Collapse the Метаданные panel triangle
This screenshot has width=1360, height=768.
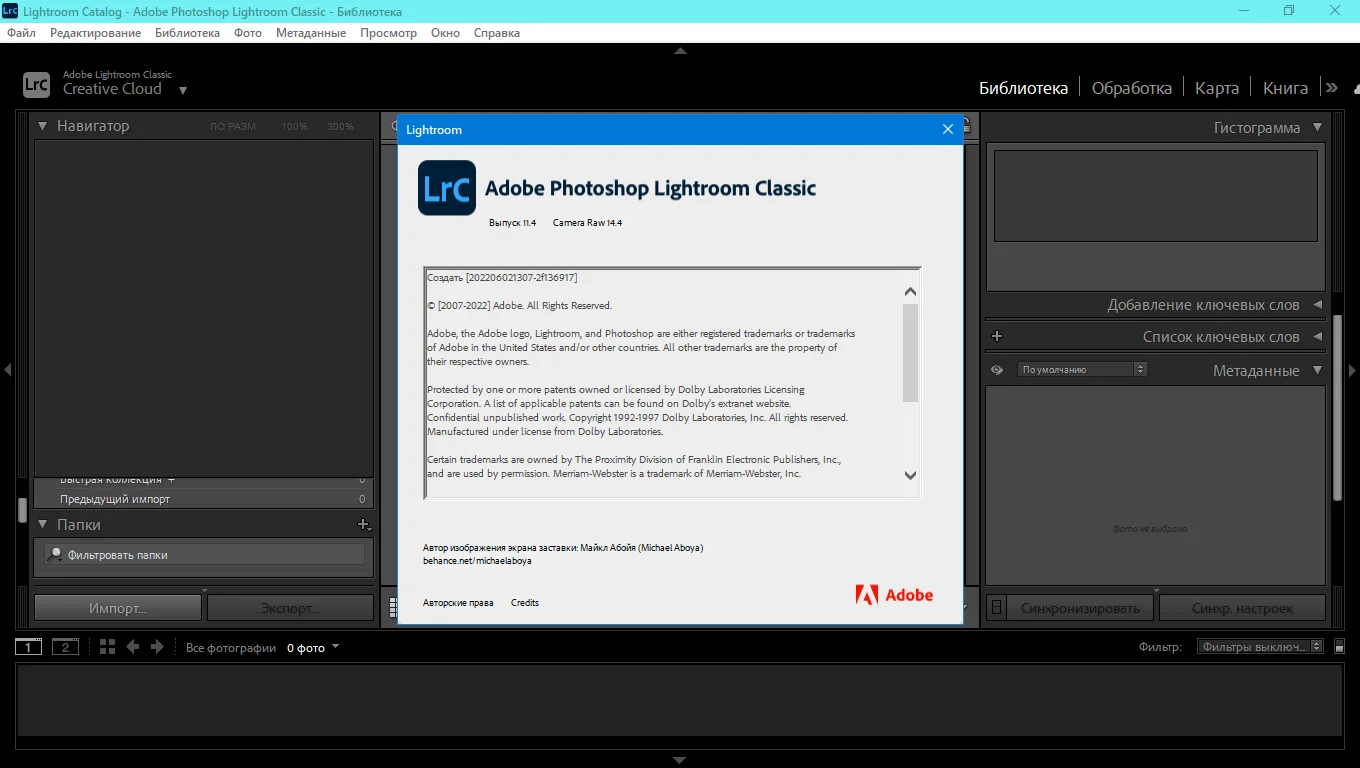(x=1317, y=370)
